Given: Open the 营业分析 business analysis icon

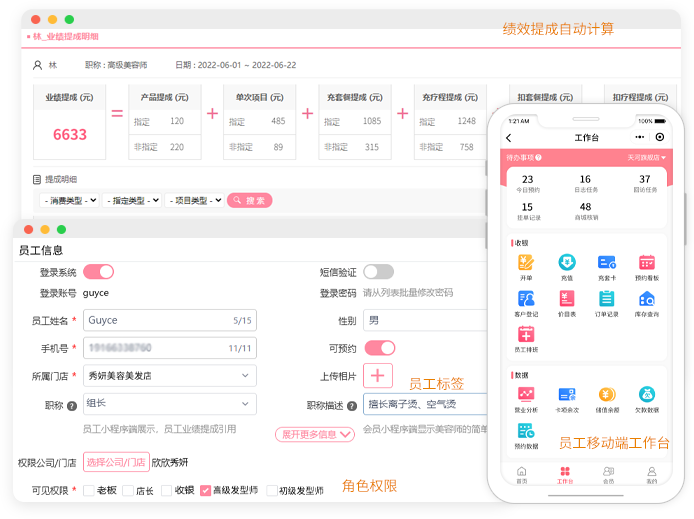Looking at the screenshot, I should click(526, 394).
